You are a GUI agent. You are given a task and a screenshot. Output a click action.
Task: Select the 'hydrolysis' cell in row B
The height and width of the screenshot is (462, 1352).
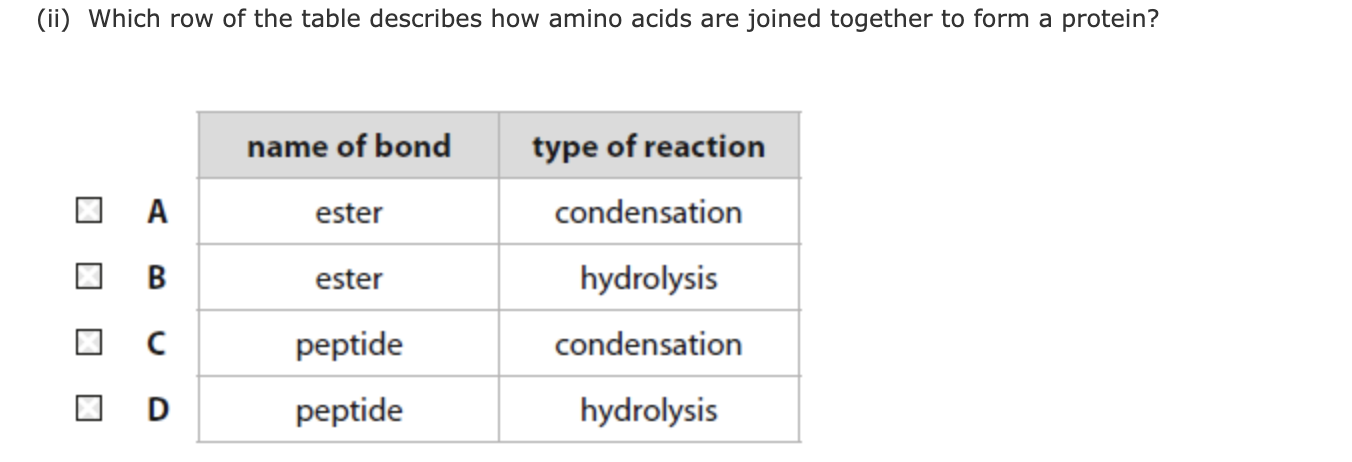click(648, 278)
